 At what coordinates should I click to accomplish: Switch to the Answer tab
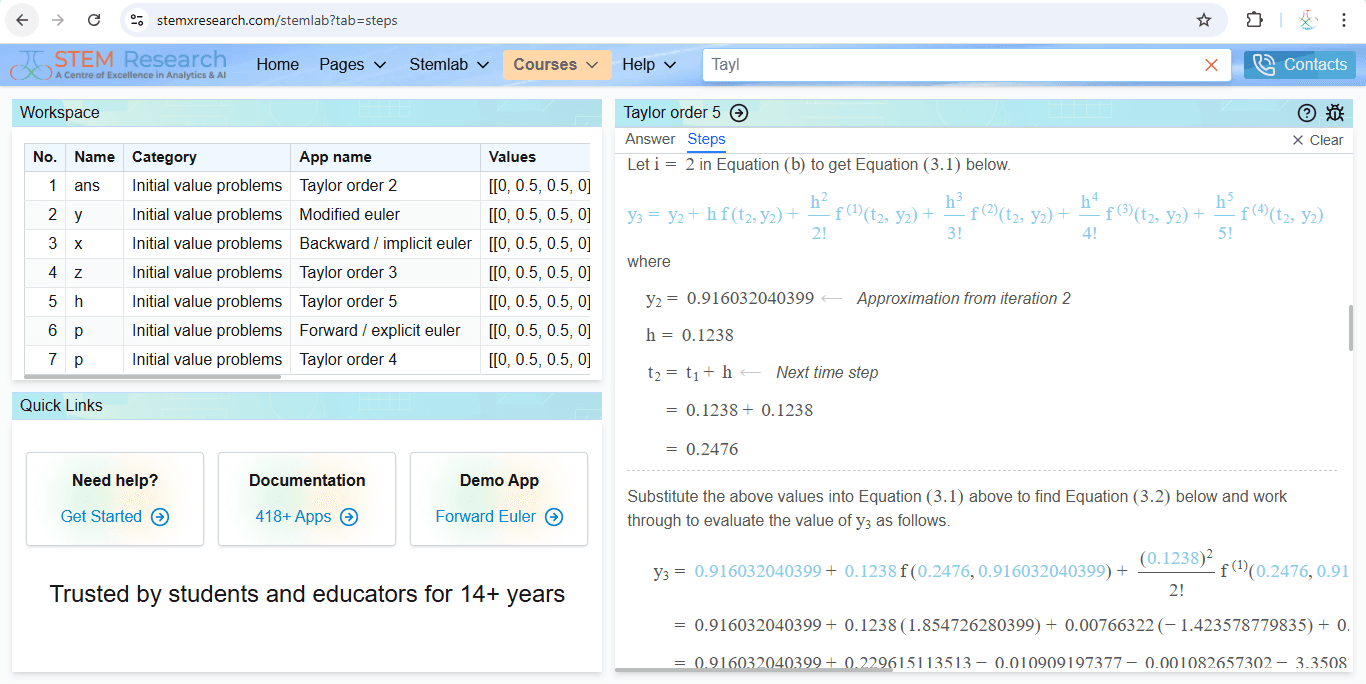click(x=650, y=139)
